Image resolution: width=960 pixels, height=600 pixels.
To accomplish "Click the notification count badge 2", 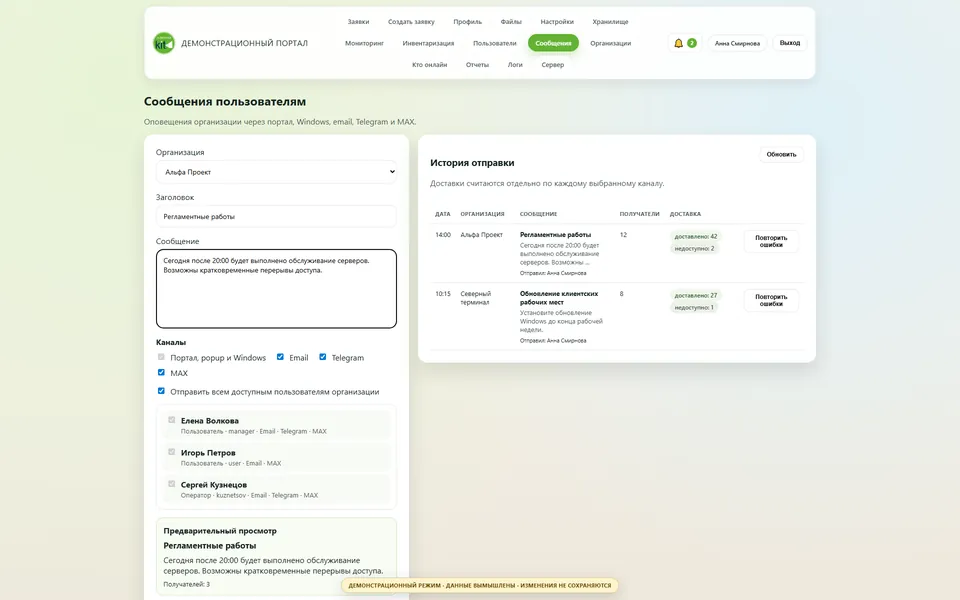I will pyautogui.click(x=691, y=43).
